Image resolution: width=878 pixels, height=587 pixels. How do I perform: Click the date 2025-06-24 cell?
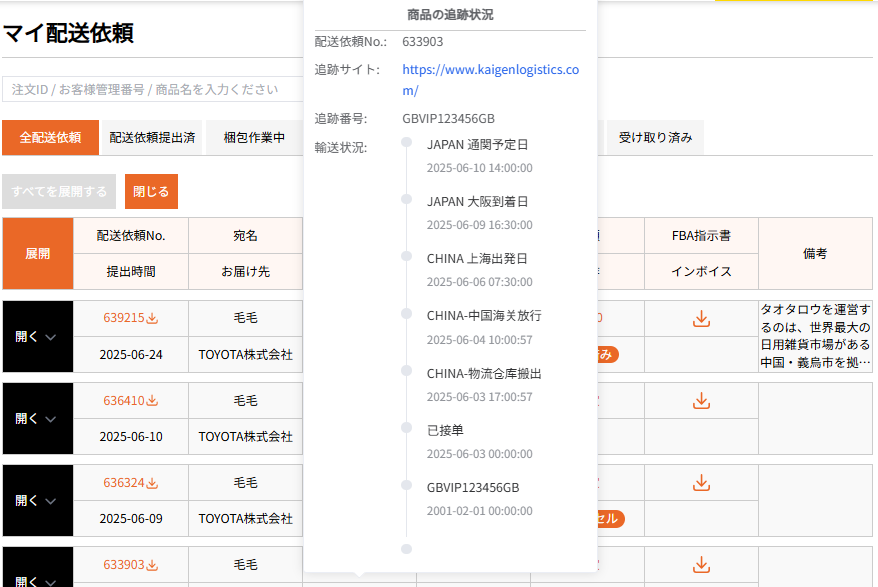tap(131, 355)
